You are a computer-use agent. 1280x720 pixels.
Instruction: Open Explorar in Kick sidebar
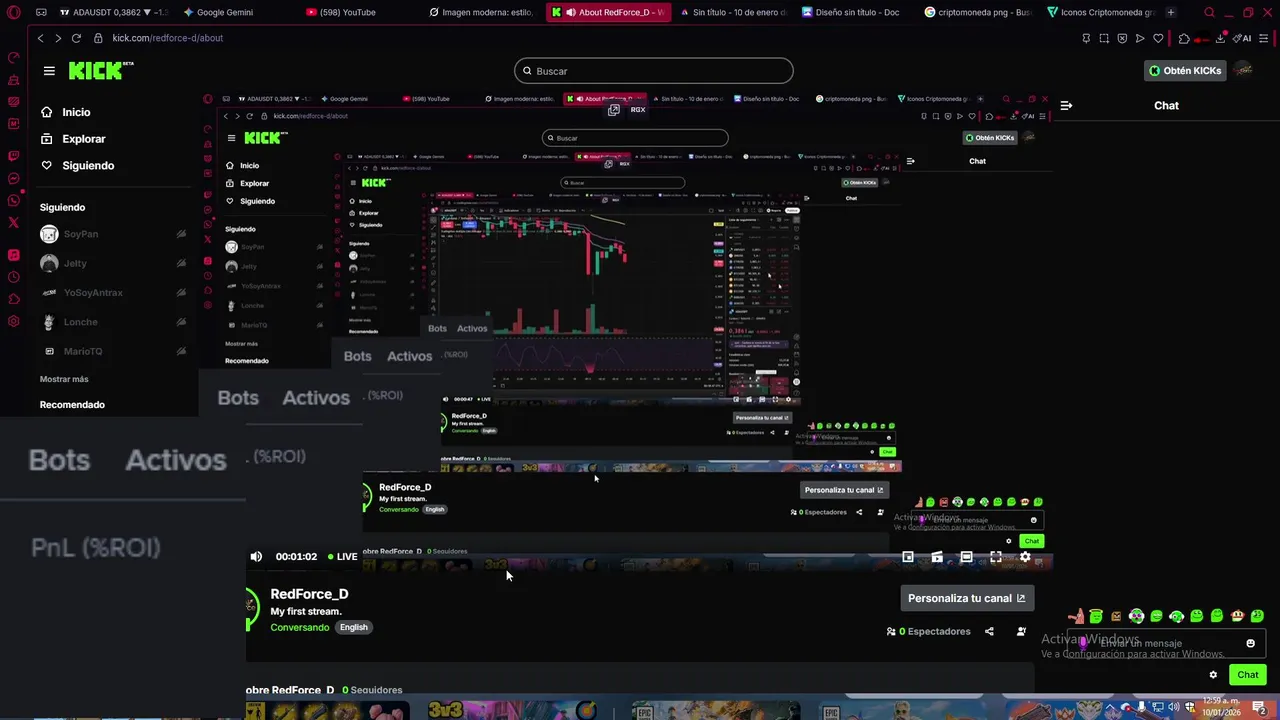(73, 139)
